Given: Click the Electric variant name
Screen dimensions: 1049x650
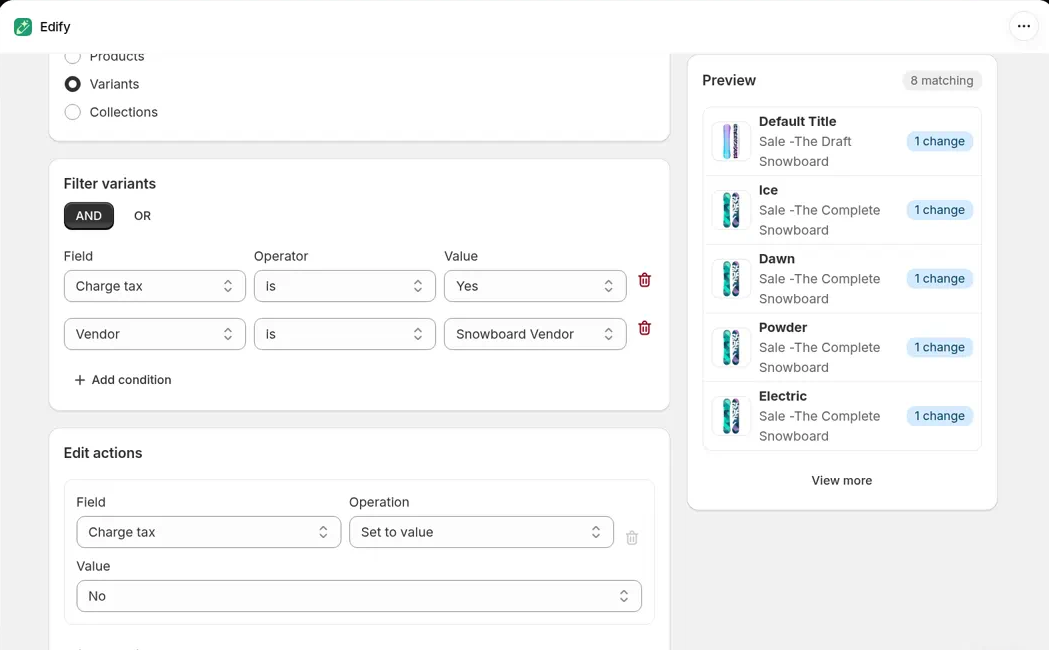Looking at the screenshot, I should pyautogui.click(x=783, y=397).
